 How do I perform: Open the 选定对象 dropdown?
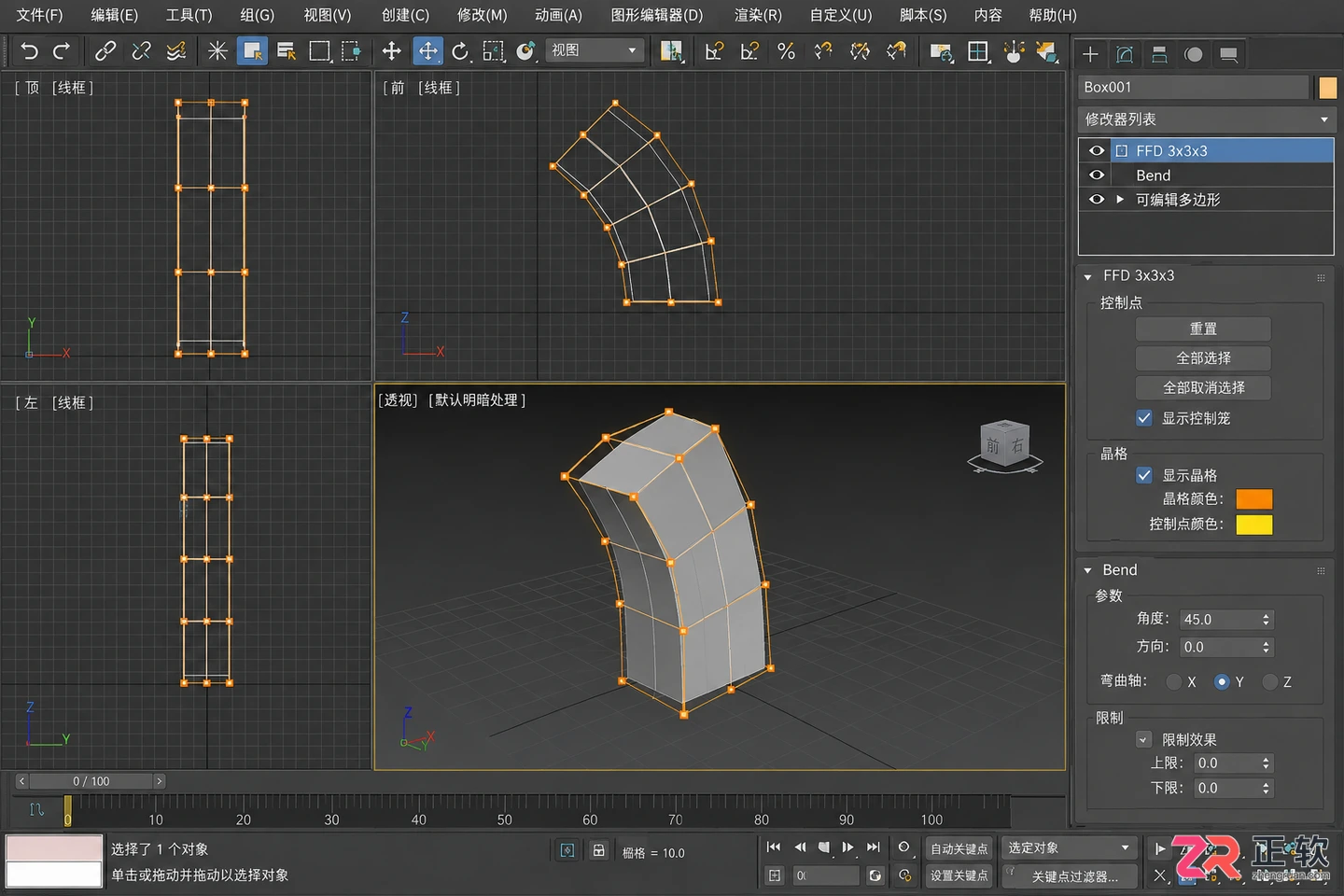point(1070,847)
